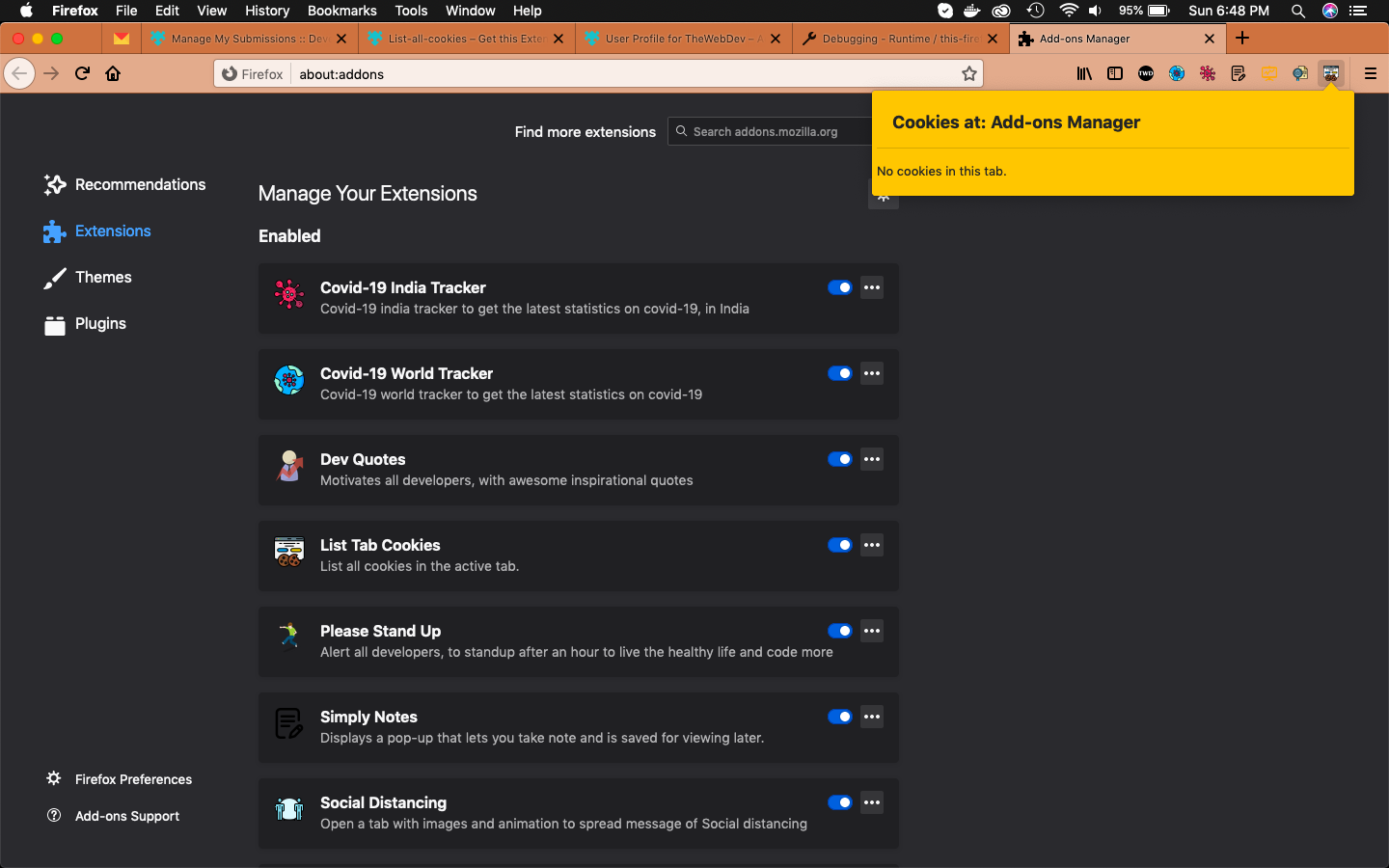Image resolution: width=1389 pixels, height=868 pixels.
Task: Disable the Please Stand Up extension
Action: pos(839,631)
